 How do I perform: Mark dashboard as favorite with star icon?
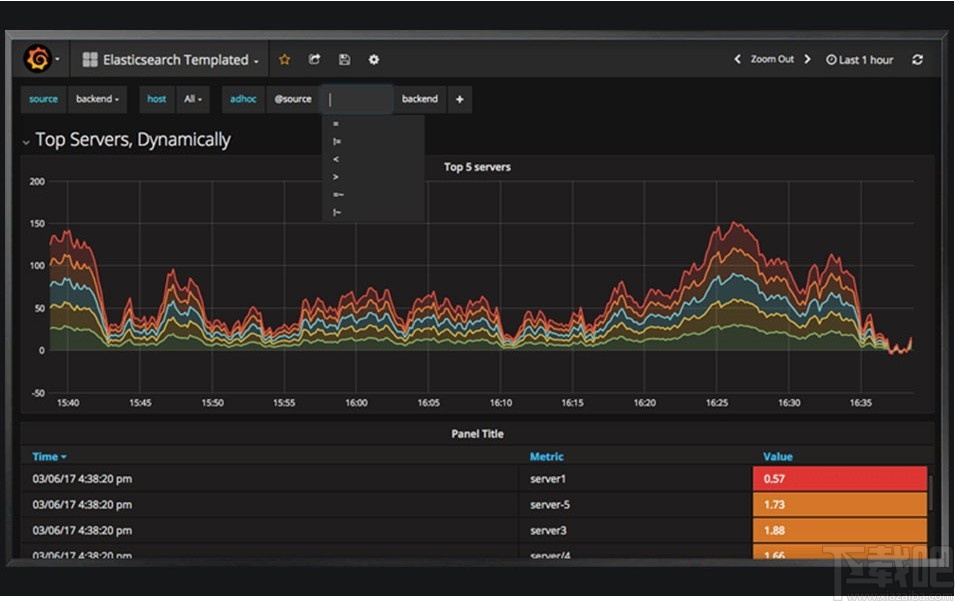(x=284, y=60)
